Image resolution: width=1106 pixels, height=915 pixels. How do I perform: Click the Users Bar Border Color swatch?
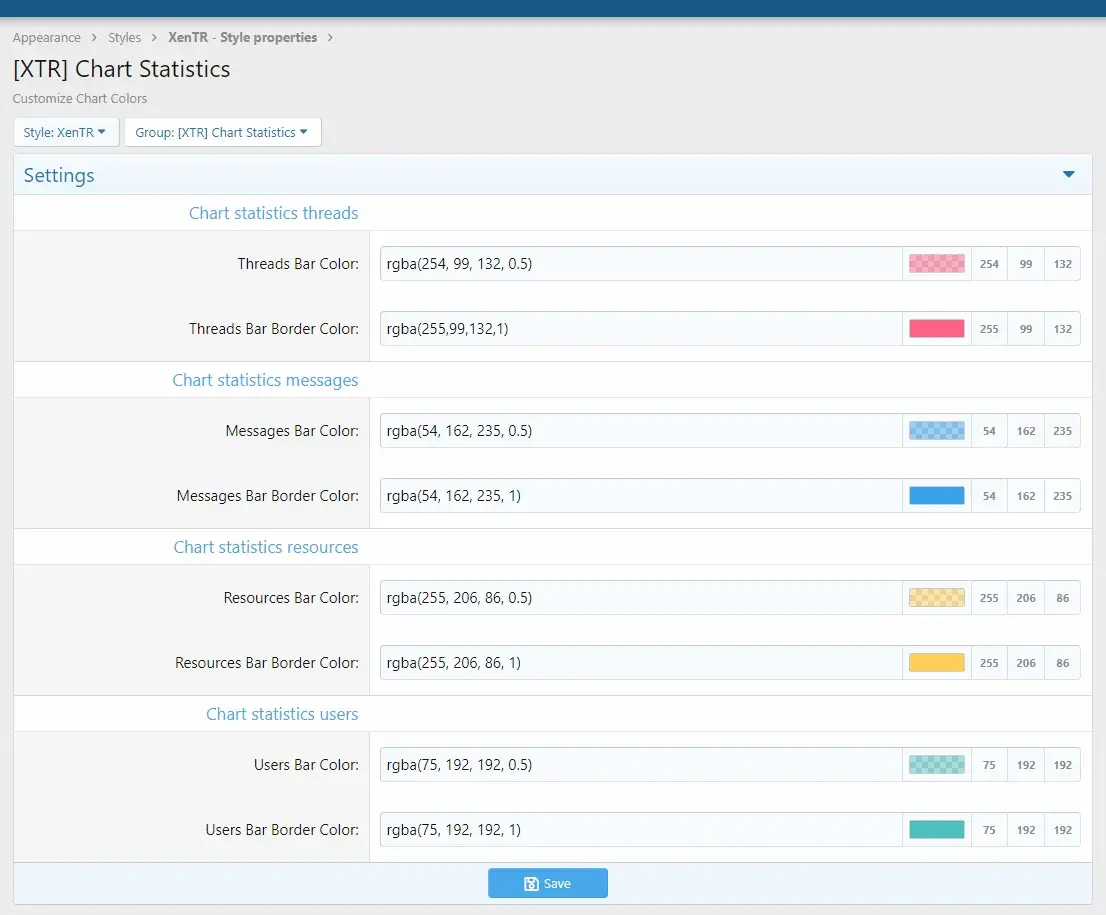936,830
